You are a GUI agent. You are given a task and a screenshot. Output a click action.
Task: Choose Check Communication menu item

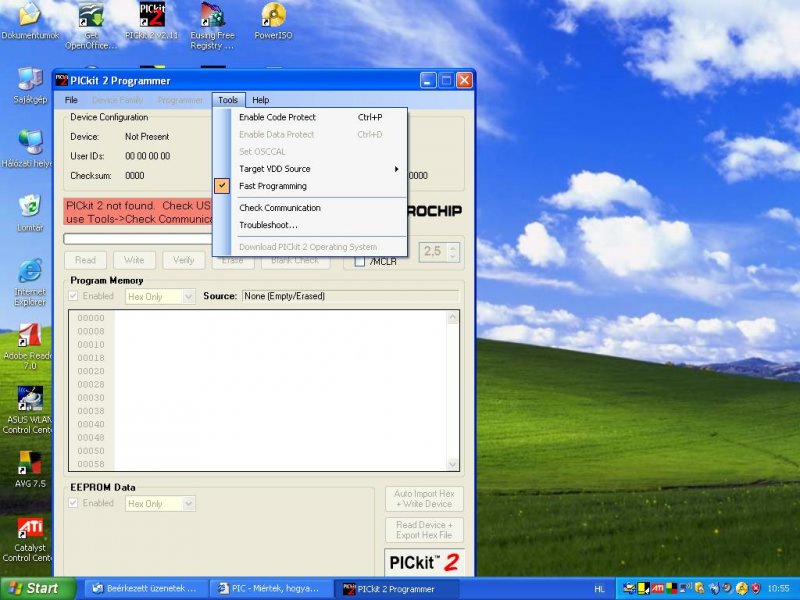pos(310,208)
